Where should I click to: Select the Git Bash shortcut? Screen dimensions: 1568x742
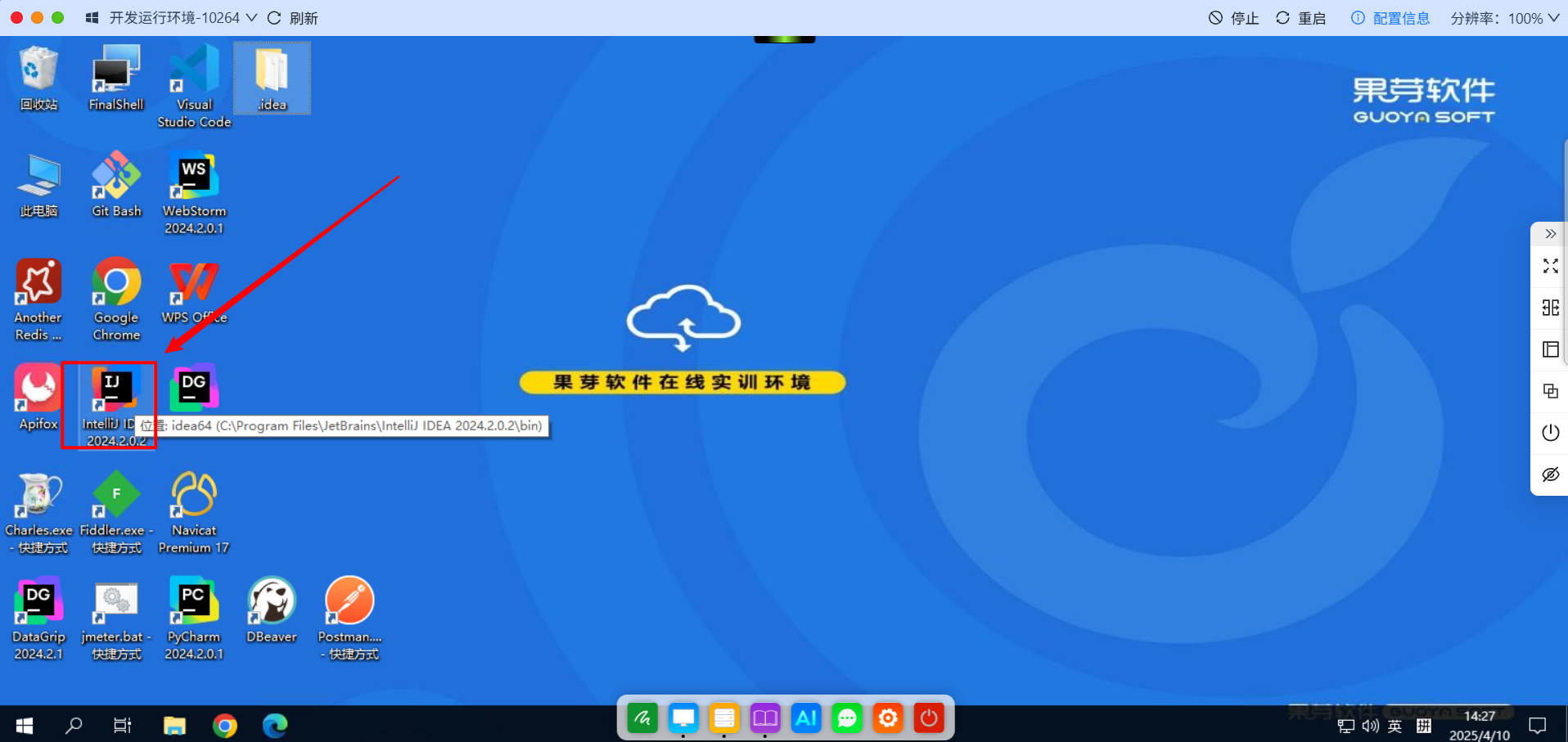(x=116, y=185)
